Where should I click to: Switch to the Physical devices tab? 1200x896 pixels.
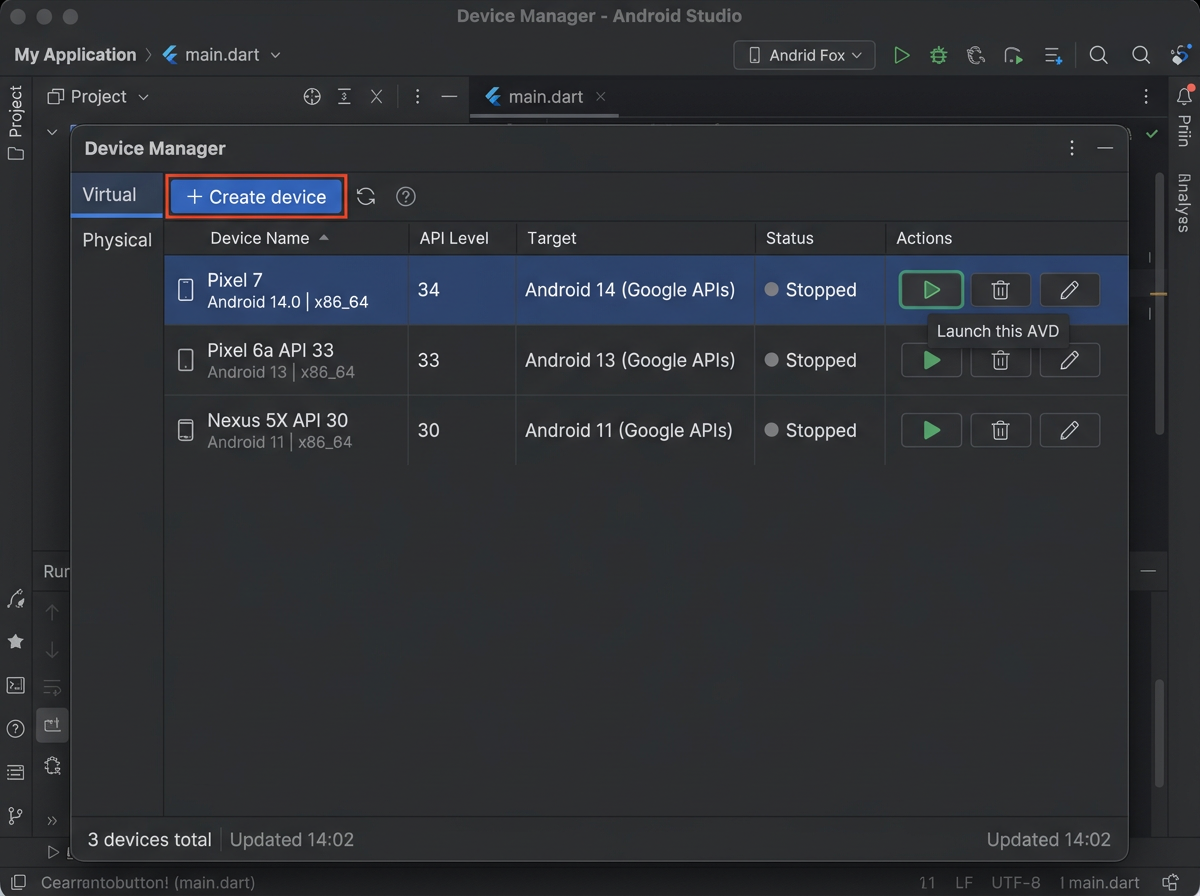[117, 240]
